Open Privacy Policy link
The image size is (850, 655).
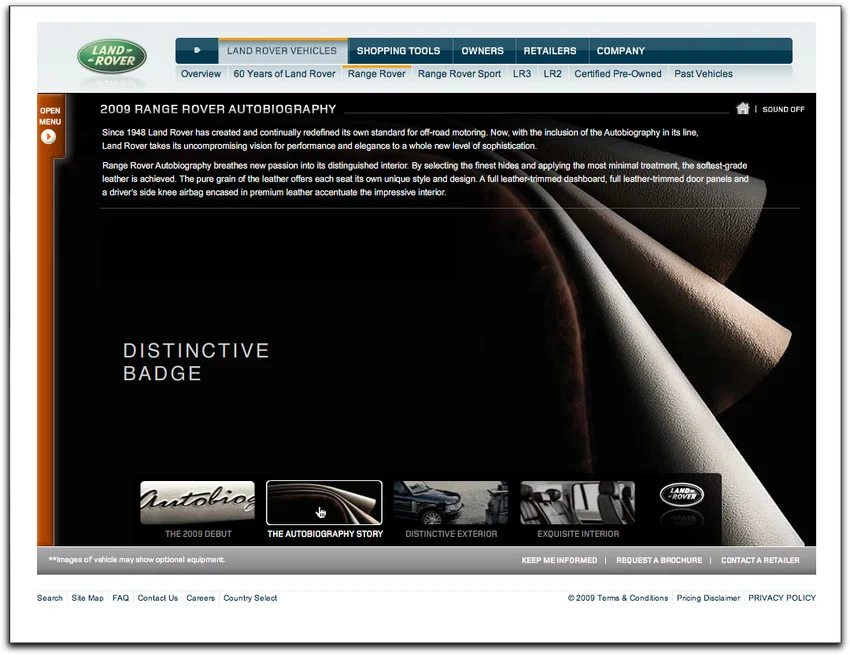(x=782, y=598)
